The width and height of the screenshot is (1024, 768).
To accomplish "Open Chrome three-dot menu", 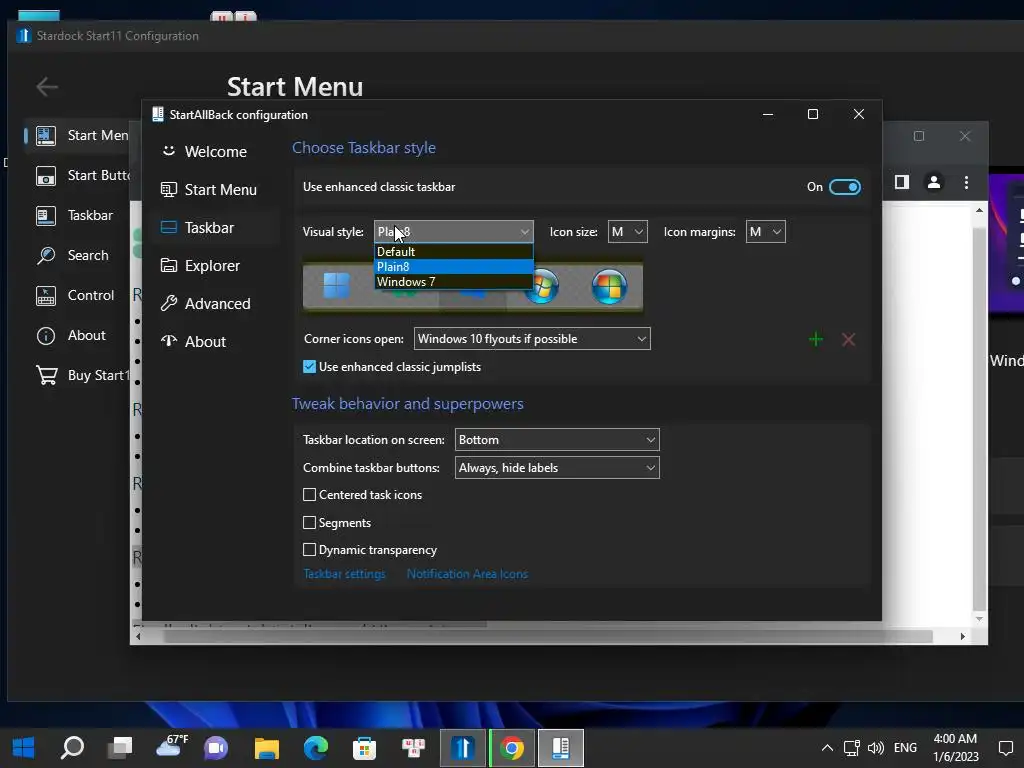I will click(967, 182).
